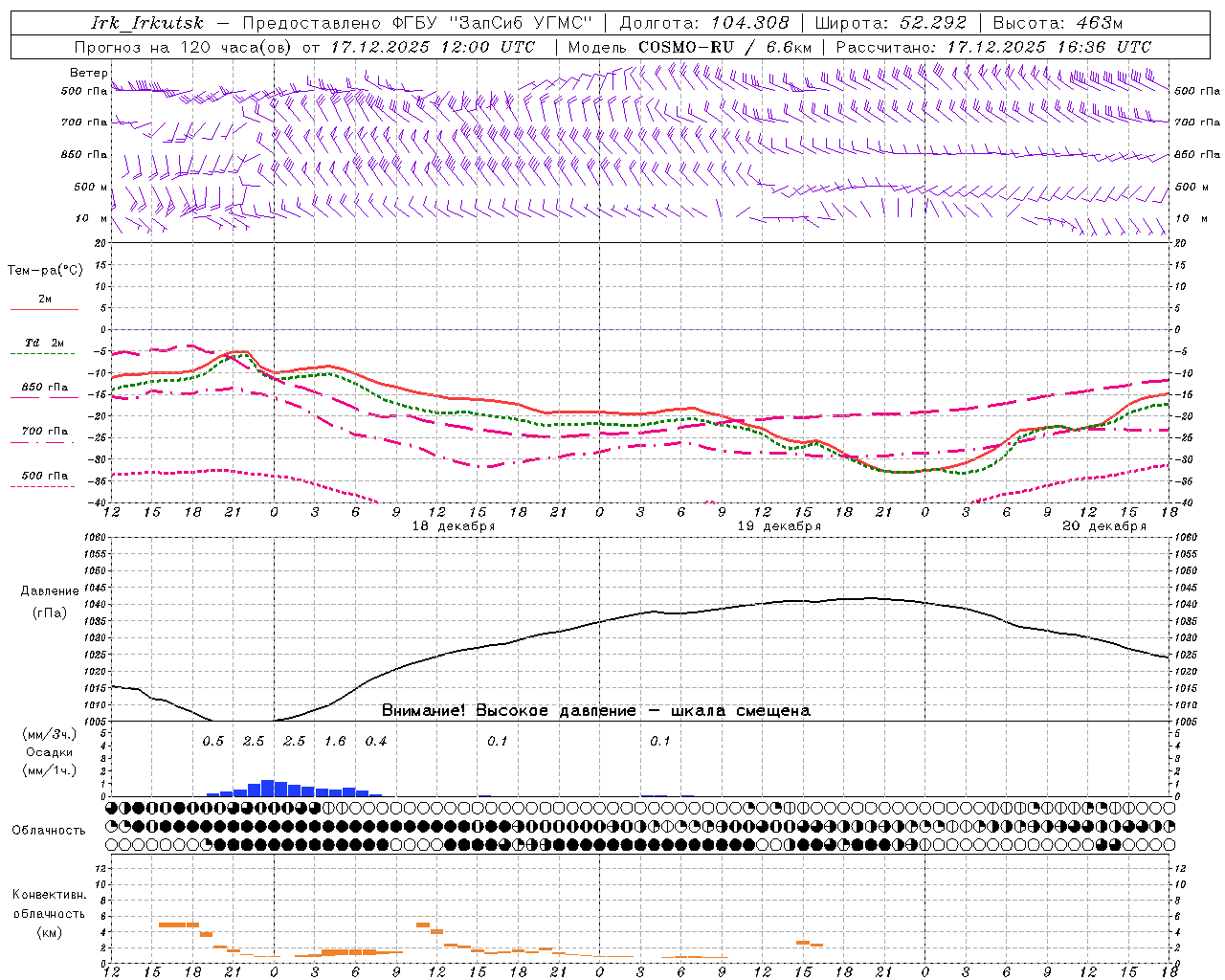
Task: Click the date label "19 декабря"
Action: 779,526
